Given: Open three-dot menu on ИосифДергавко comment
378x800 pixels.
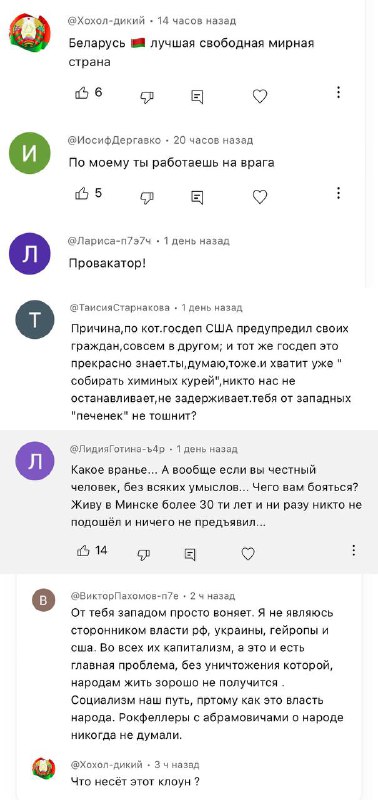Looking at the screenshot, I should coord(339,193).
